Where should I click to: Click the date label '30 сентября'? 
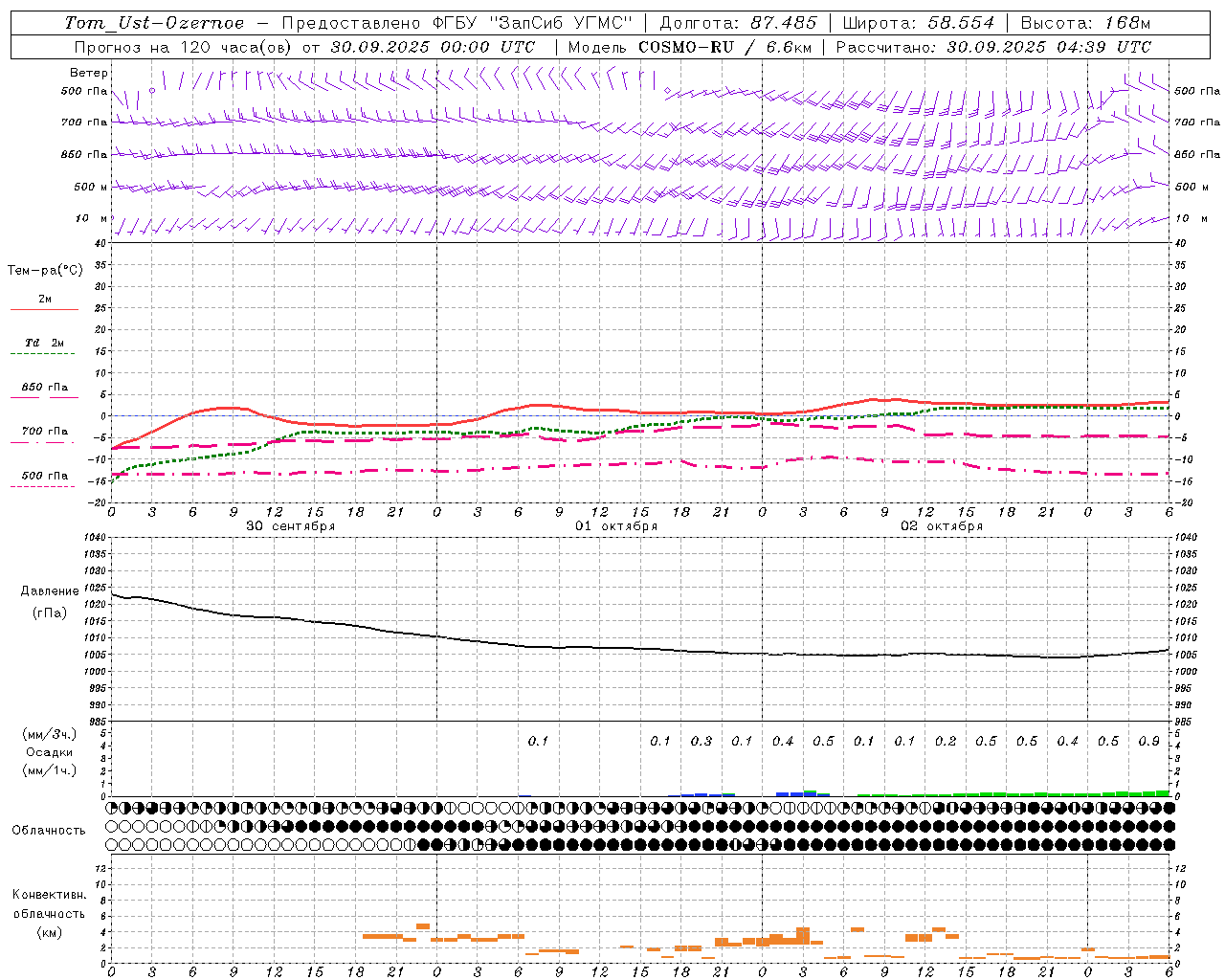click(291, 526)
